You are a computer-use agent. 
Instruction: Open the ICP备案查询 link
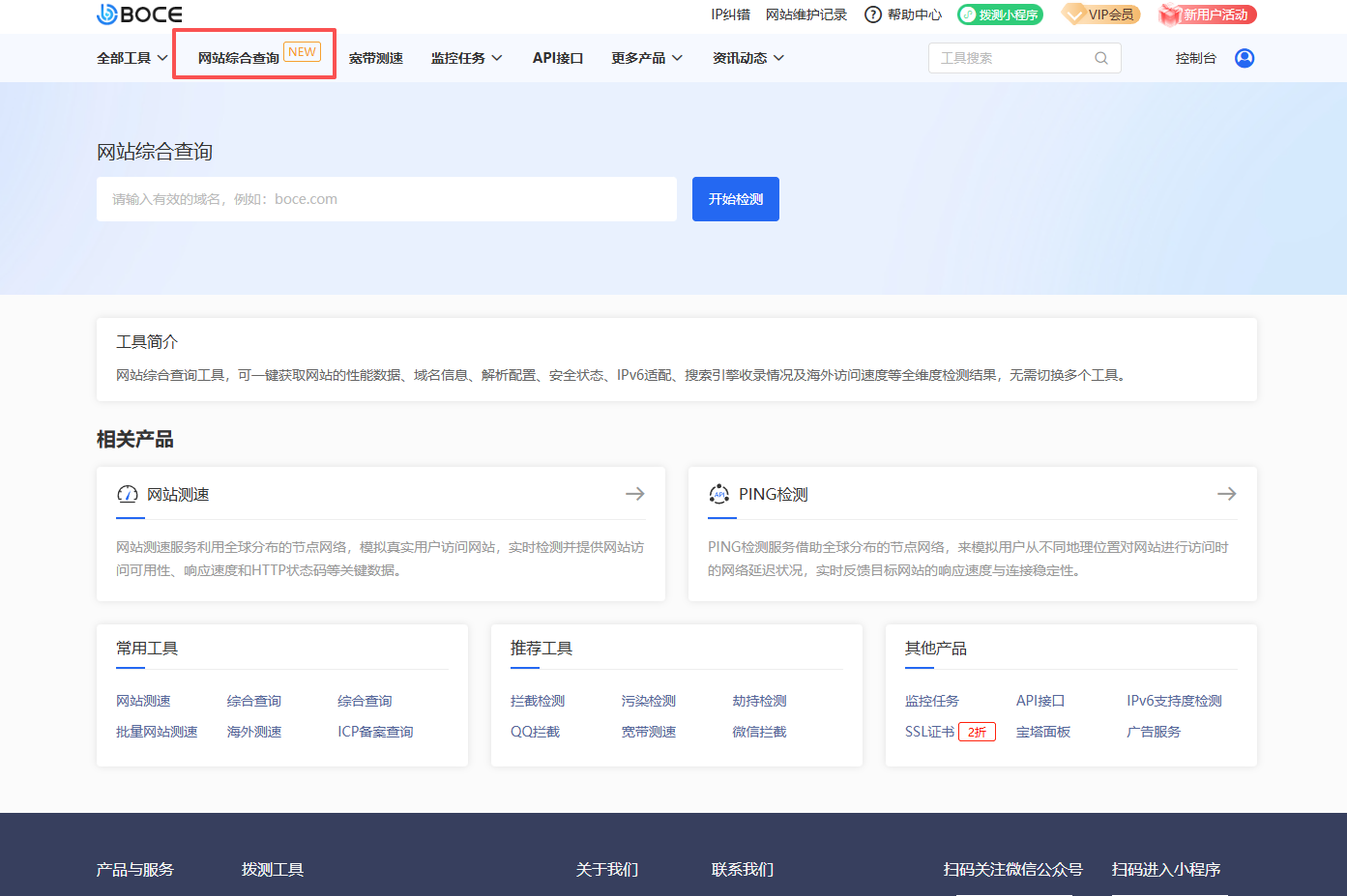(x=375, y=732)
